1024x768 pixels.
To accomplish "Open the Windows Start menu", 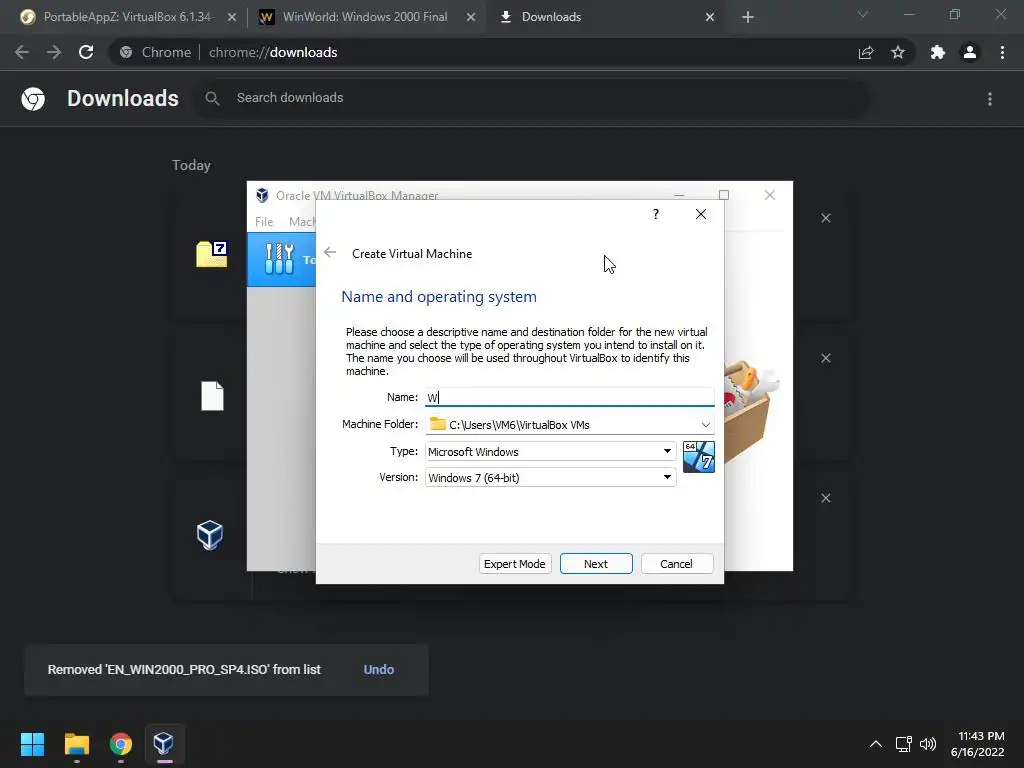I will pyautogui.click(x=32, y=744).
